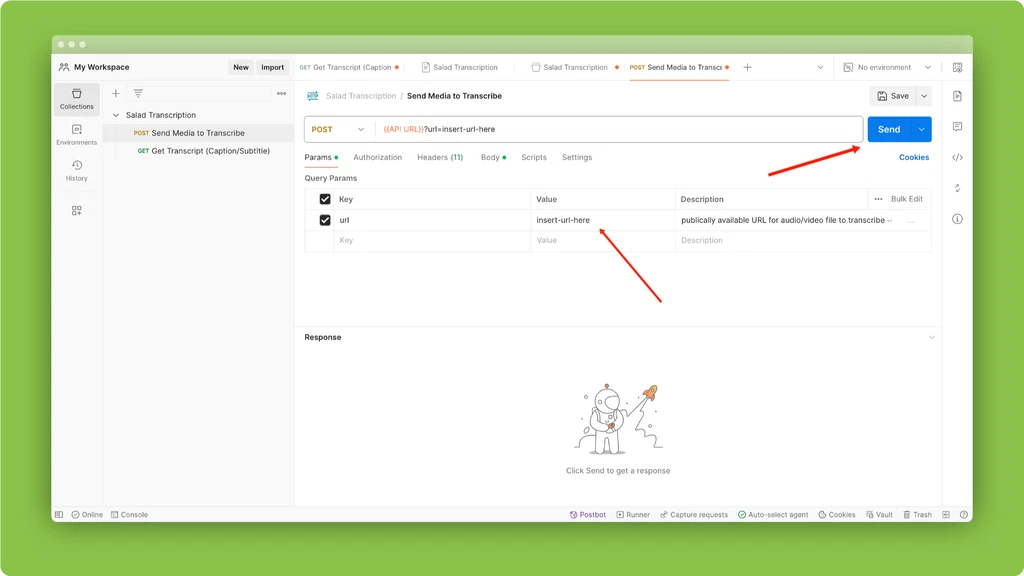Switch to the Headers tab

439,157
